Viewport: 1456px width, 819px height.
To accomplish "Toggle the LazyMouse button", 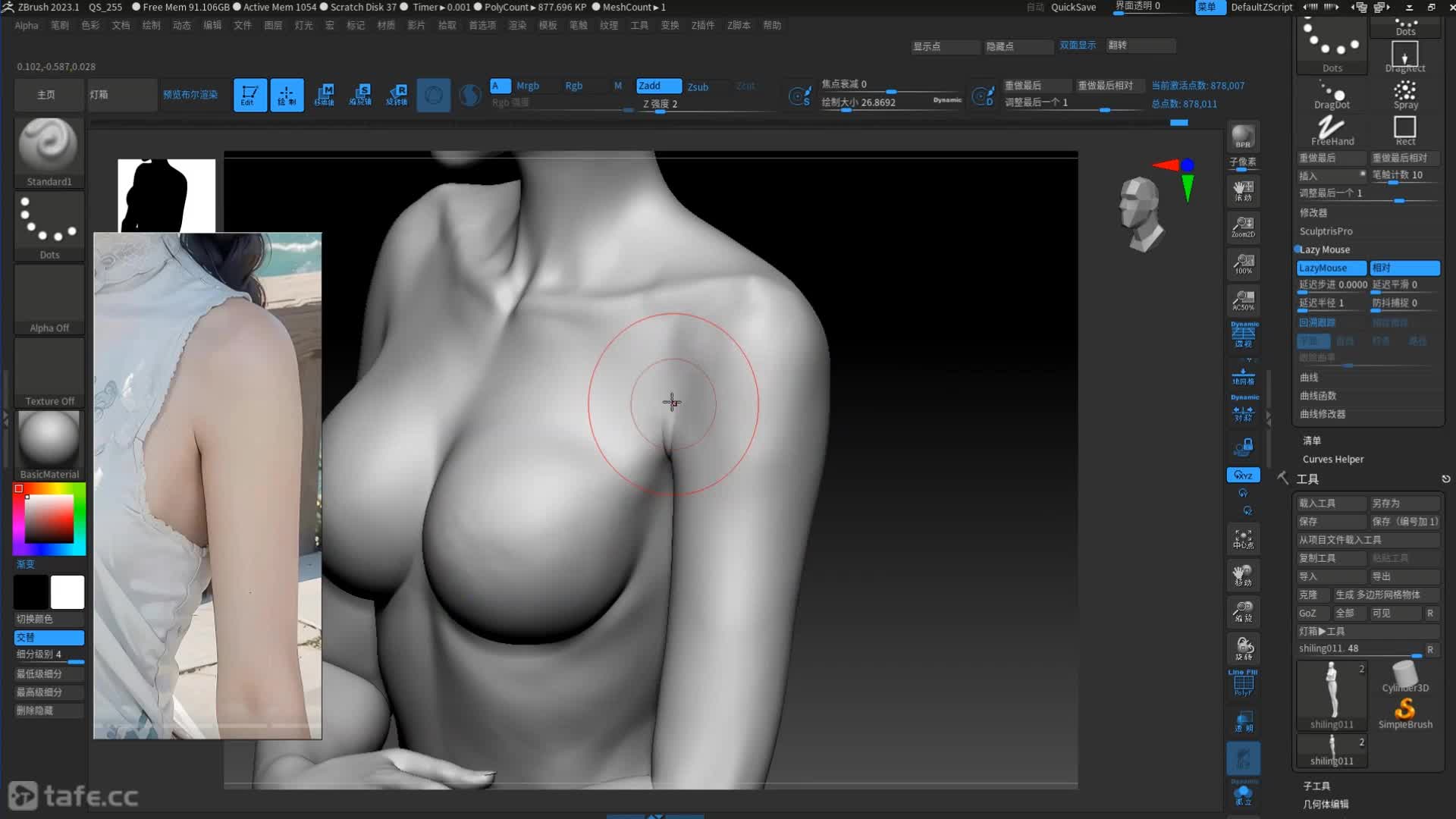I will (x=1331, y=268).
